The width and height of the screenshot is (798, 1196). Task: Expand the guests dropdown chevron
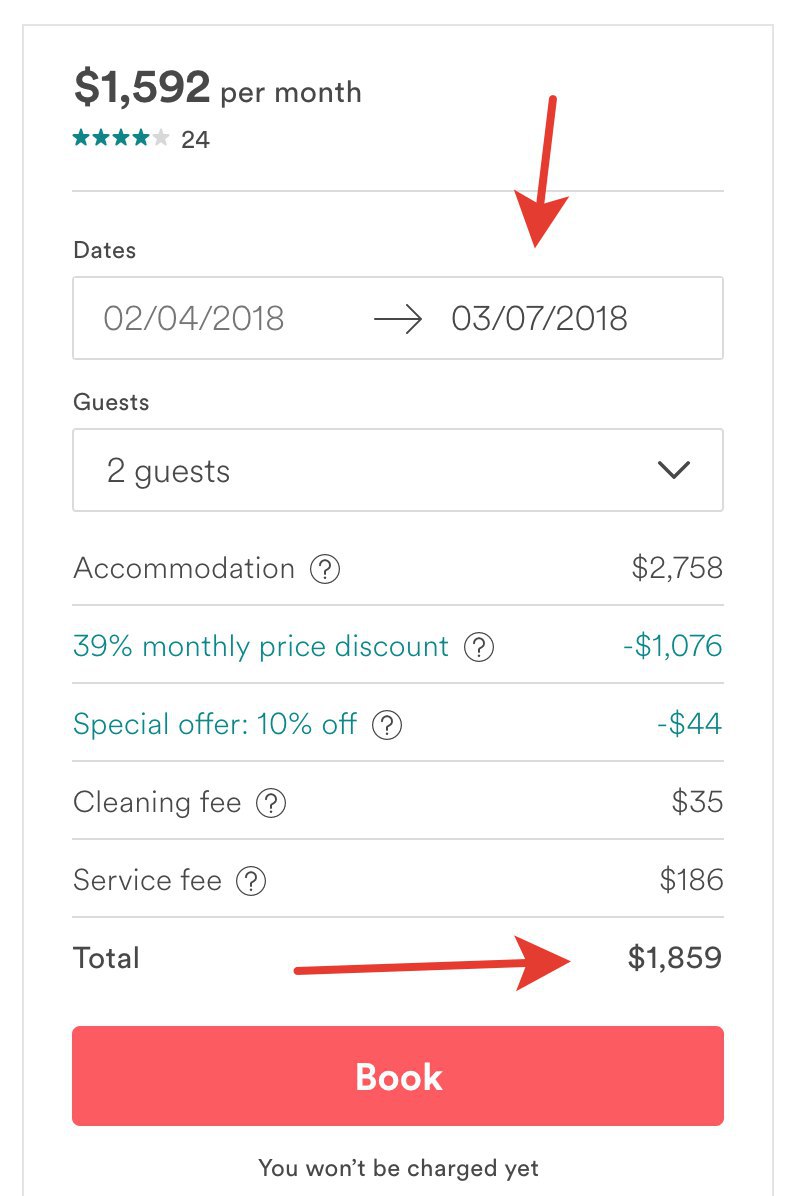click(674, 470)
